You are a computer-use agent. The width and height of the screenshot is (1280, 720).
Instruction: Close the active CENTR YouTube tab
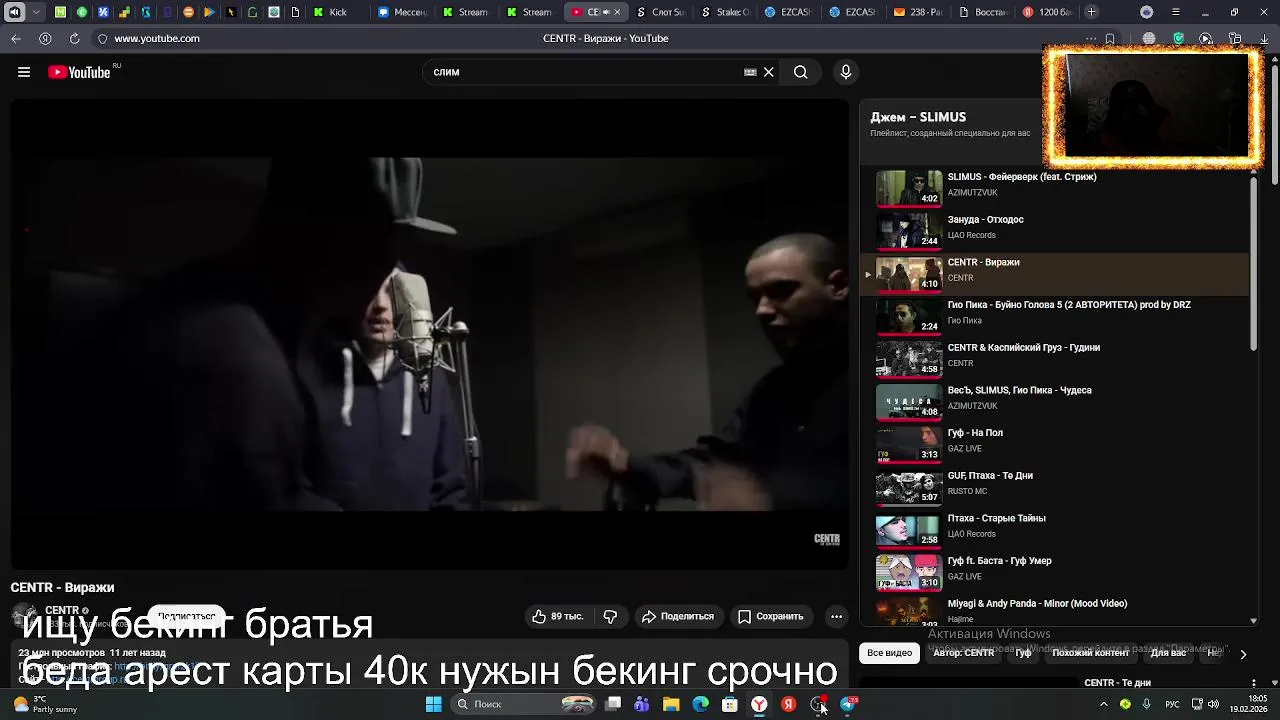tap(616, 12)
